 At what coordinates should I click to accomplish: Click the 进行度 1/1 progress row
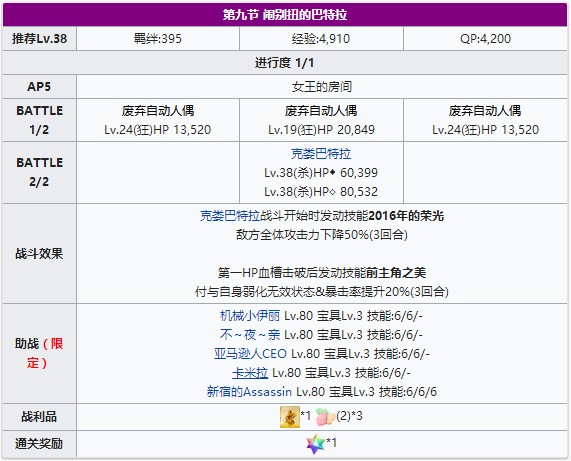pos(285,63)
